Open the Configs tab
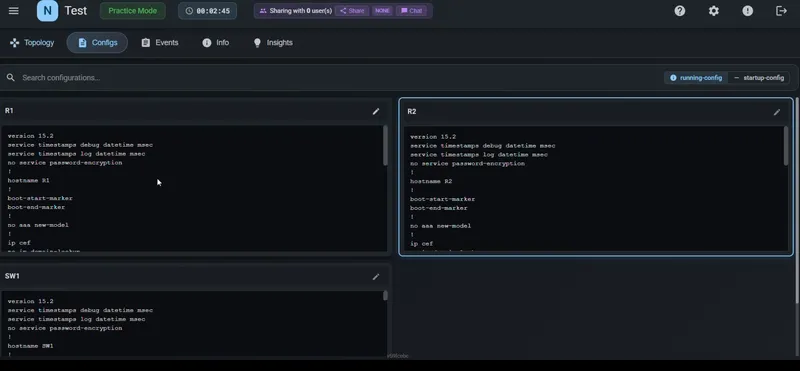The image size is (800, 371). tap(97, 43)
